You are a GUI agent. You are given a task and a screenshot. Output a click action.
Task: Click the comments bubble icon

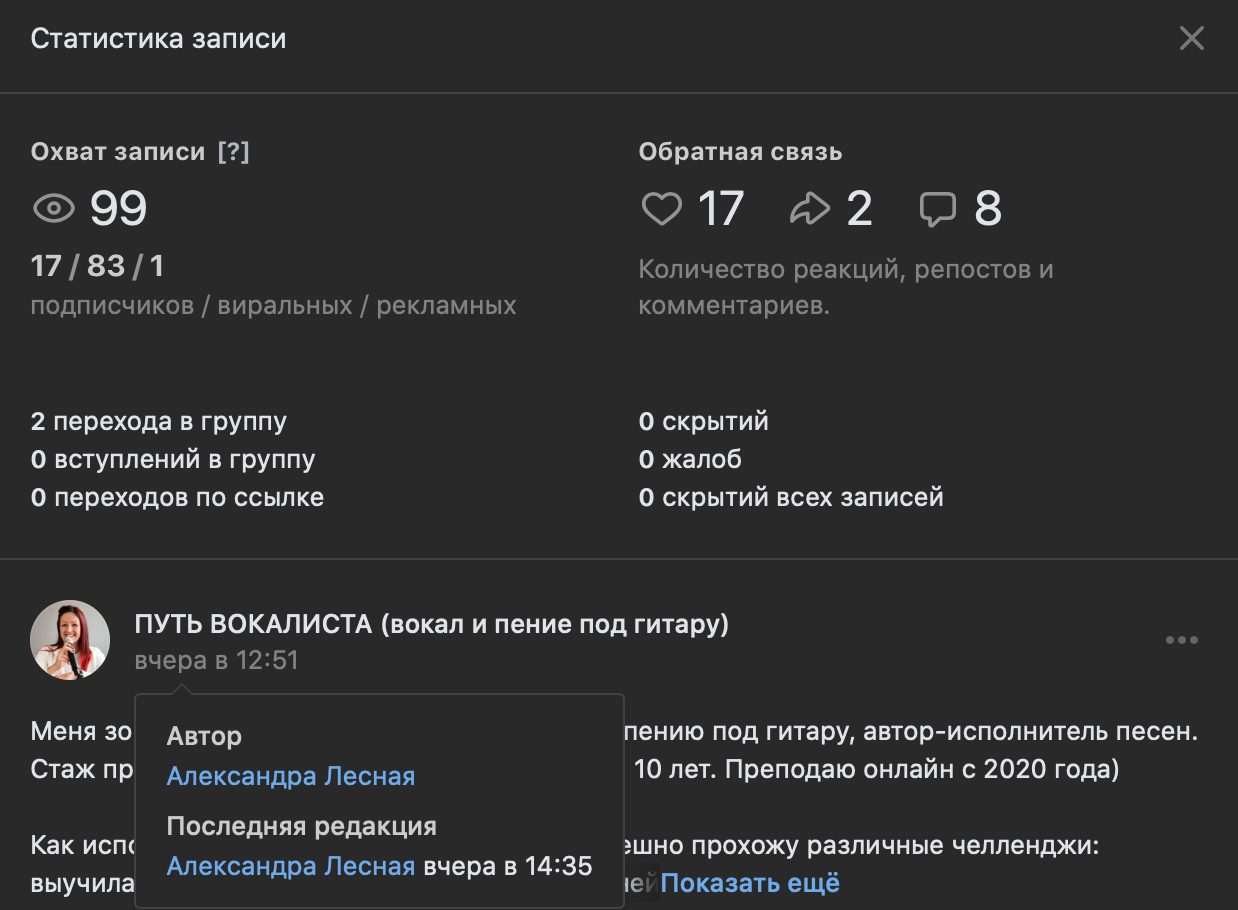938,209
